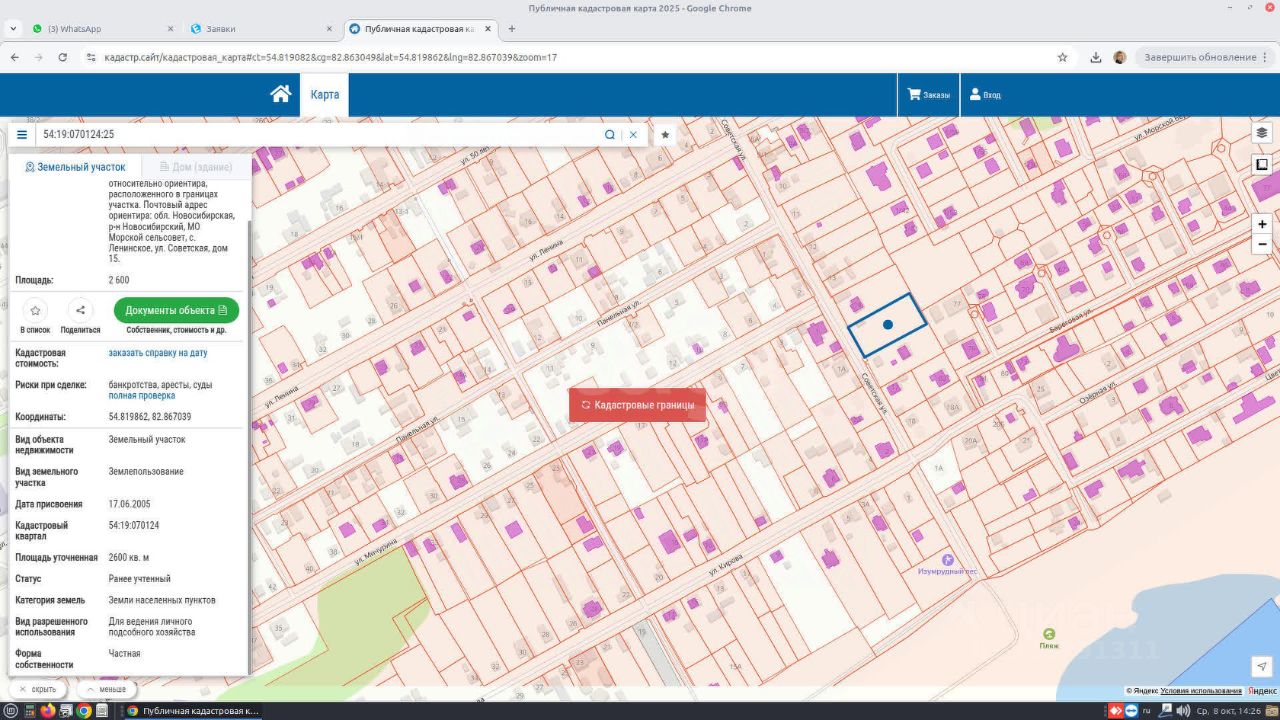The height and width of the screenshot is (720, 1280).
Task: Go back in the browser
Action: pos(15,57)
